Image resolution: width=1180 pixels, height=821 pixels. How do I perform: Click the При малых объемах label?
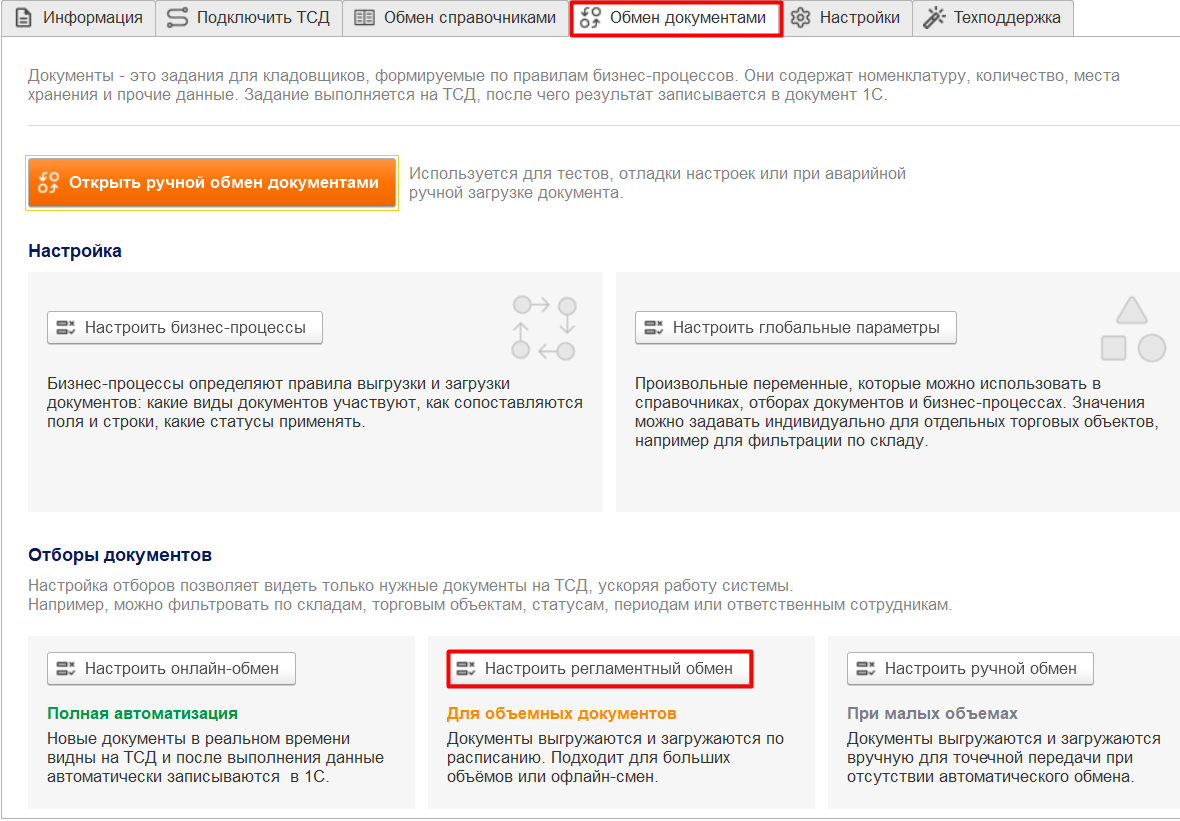point(932,713)
